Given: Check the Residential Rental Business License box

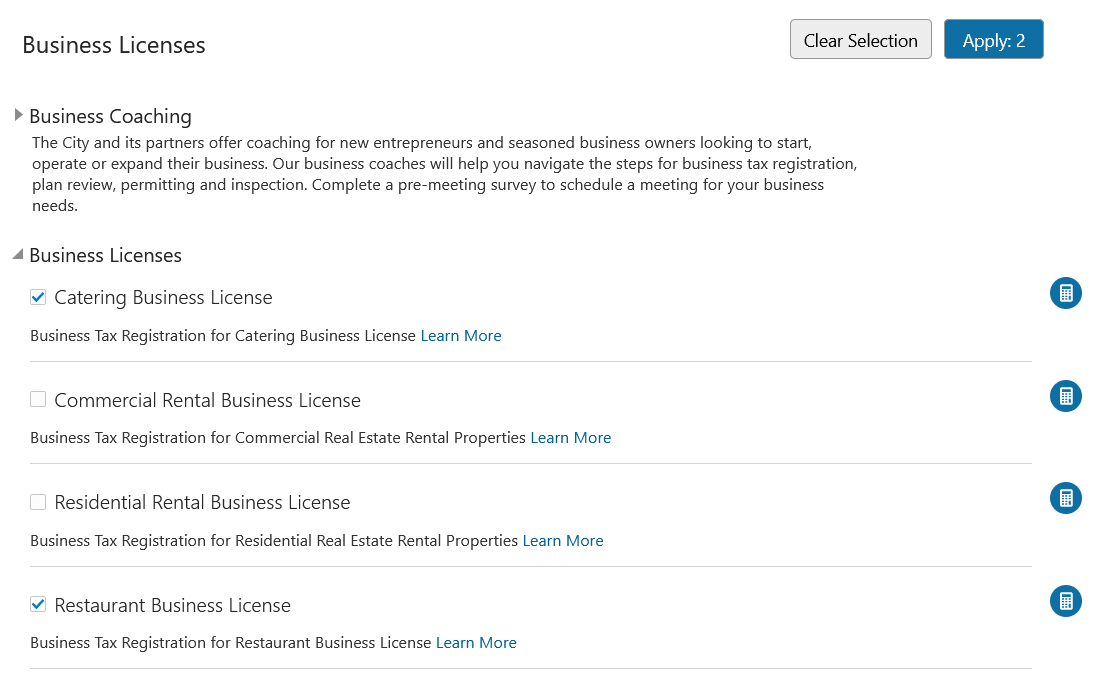Looking at the screenshot, I should point(38,501).
